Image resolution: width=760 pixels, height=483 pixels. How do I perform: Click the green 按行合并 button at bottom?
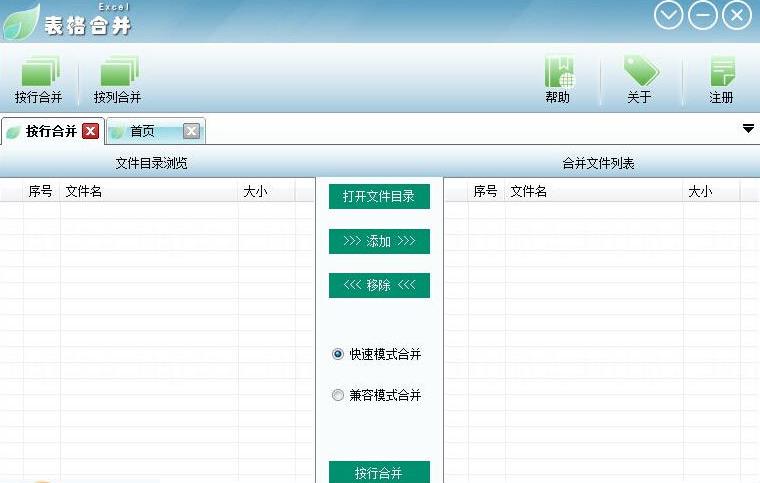point(379,472)
